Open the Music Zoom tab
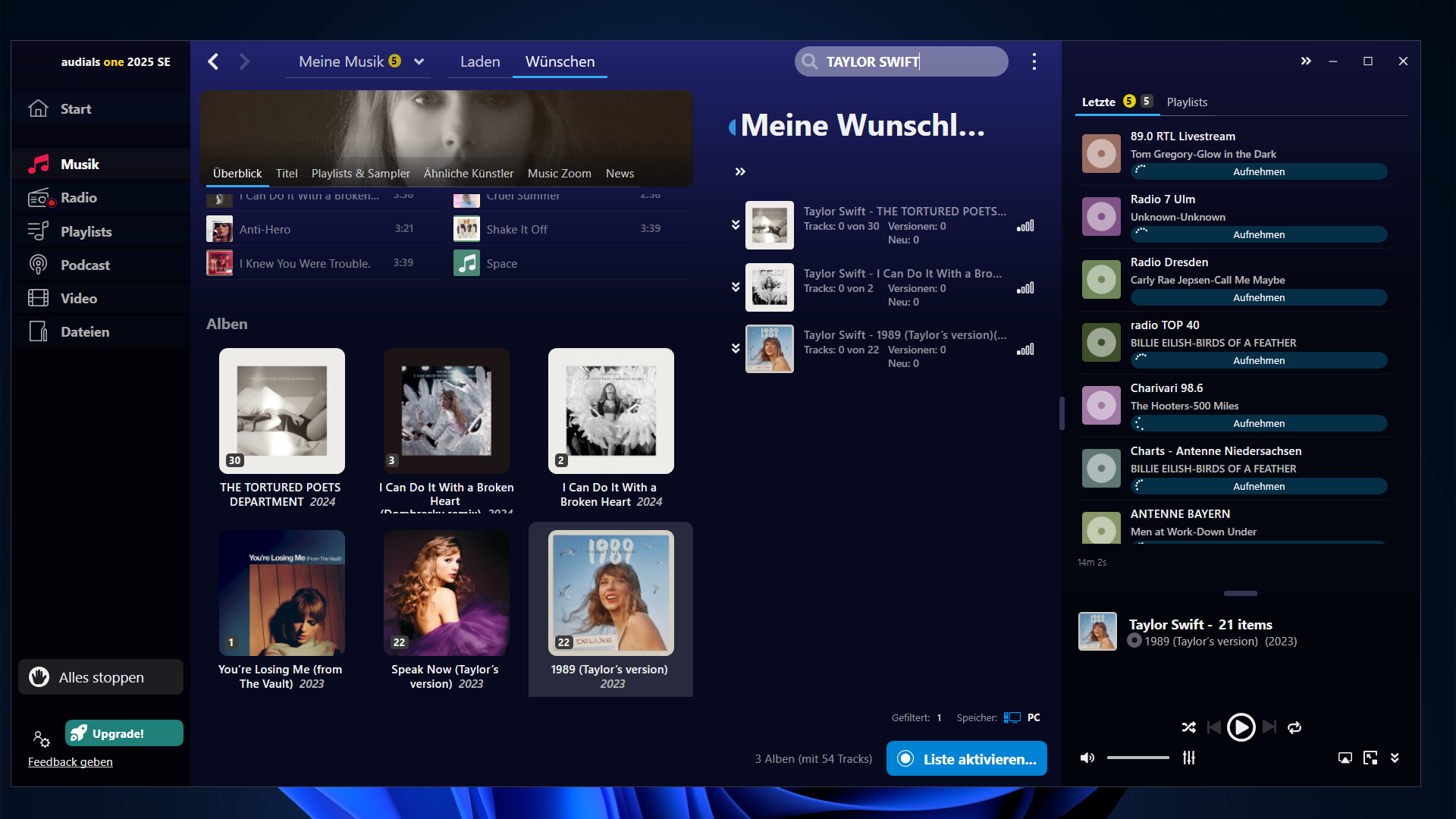 pyautogui.click(x=560, y=174)
